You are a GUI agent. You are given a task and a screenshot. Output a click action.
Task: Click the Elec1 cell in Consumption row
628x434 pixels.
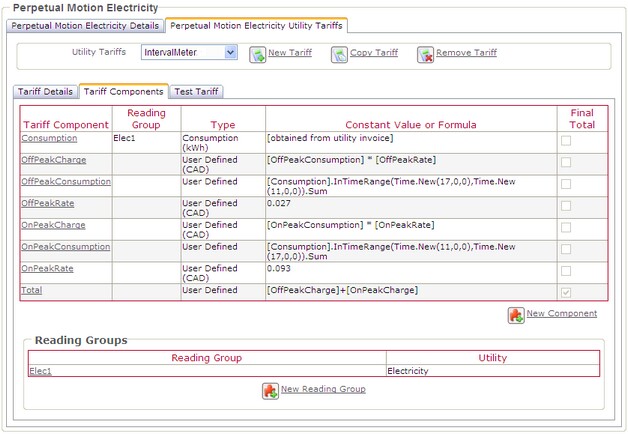pos(146,143)
